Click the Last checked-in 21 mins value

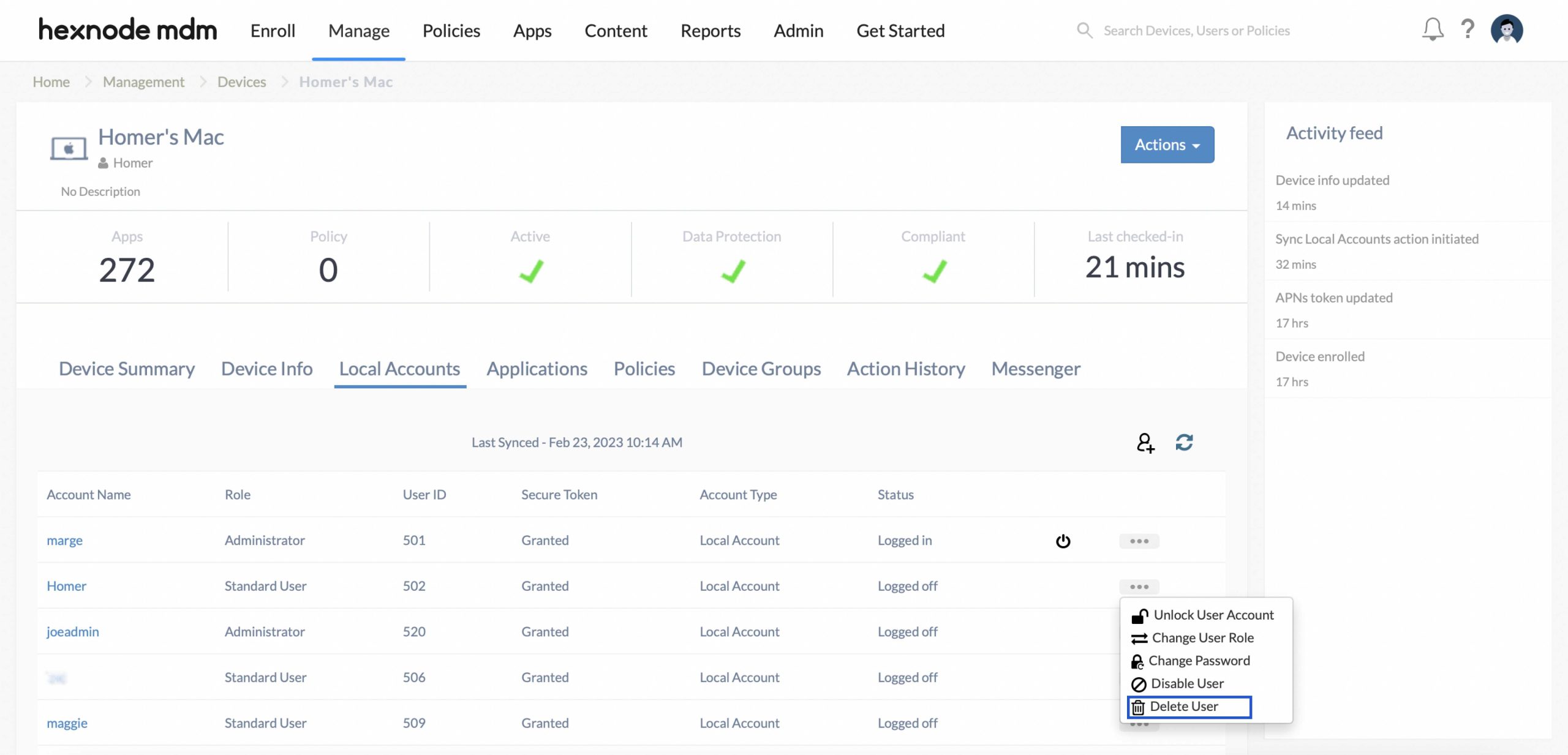click(1135, 268)
